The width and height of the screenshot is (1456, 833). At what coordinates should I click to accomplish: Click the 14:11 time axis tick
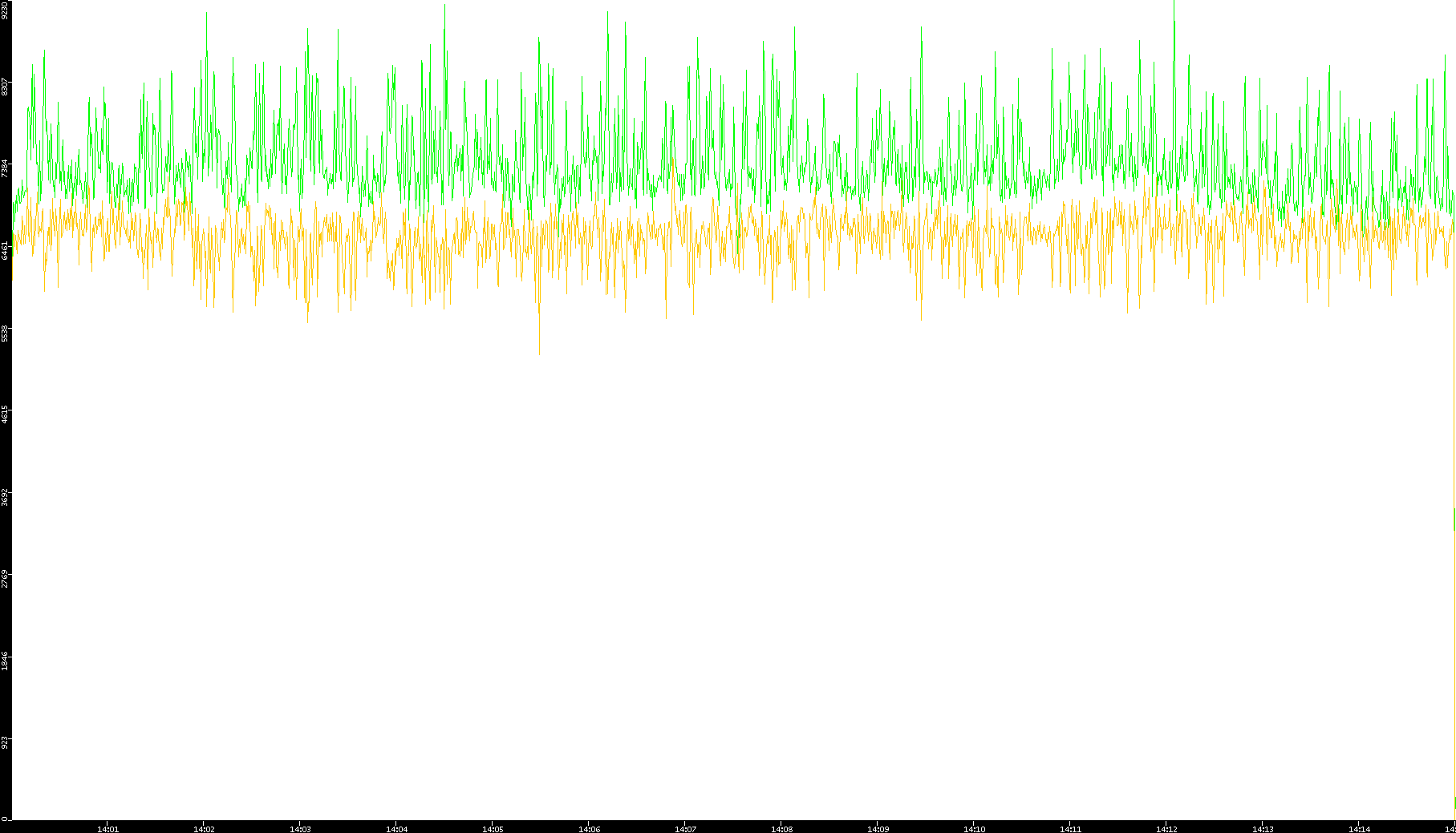(x=1070, y=828)
